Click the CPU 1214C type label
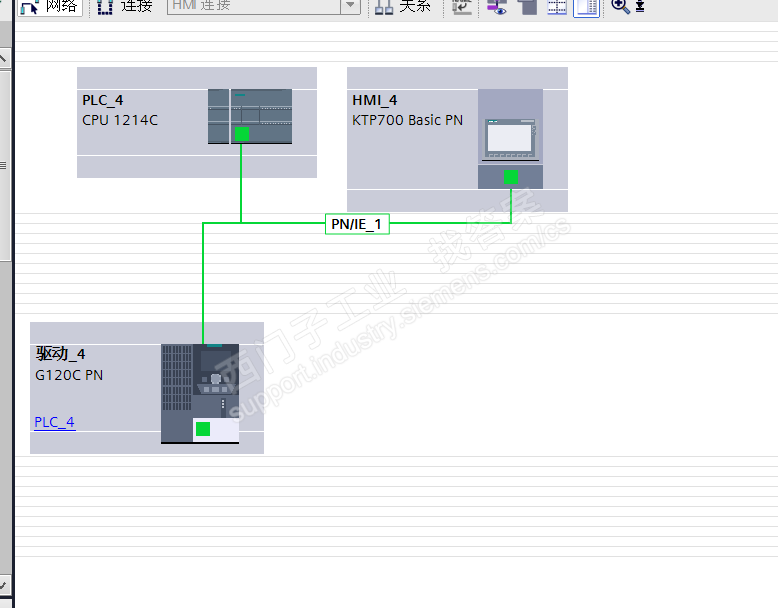This screenshot has height=608, width=778. tap(120, 120)
